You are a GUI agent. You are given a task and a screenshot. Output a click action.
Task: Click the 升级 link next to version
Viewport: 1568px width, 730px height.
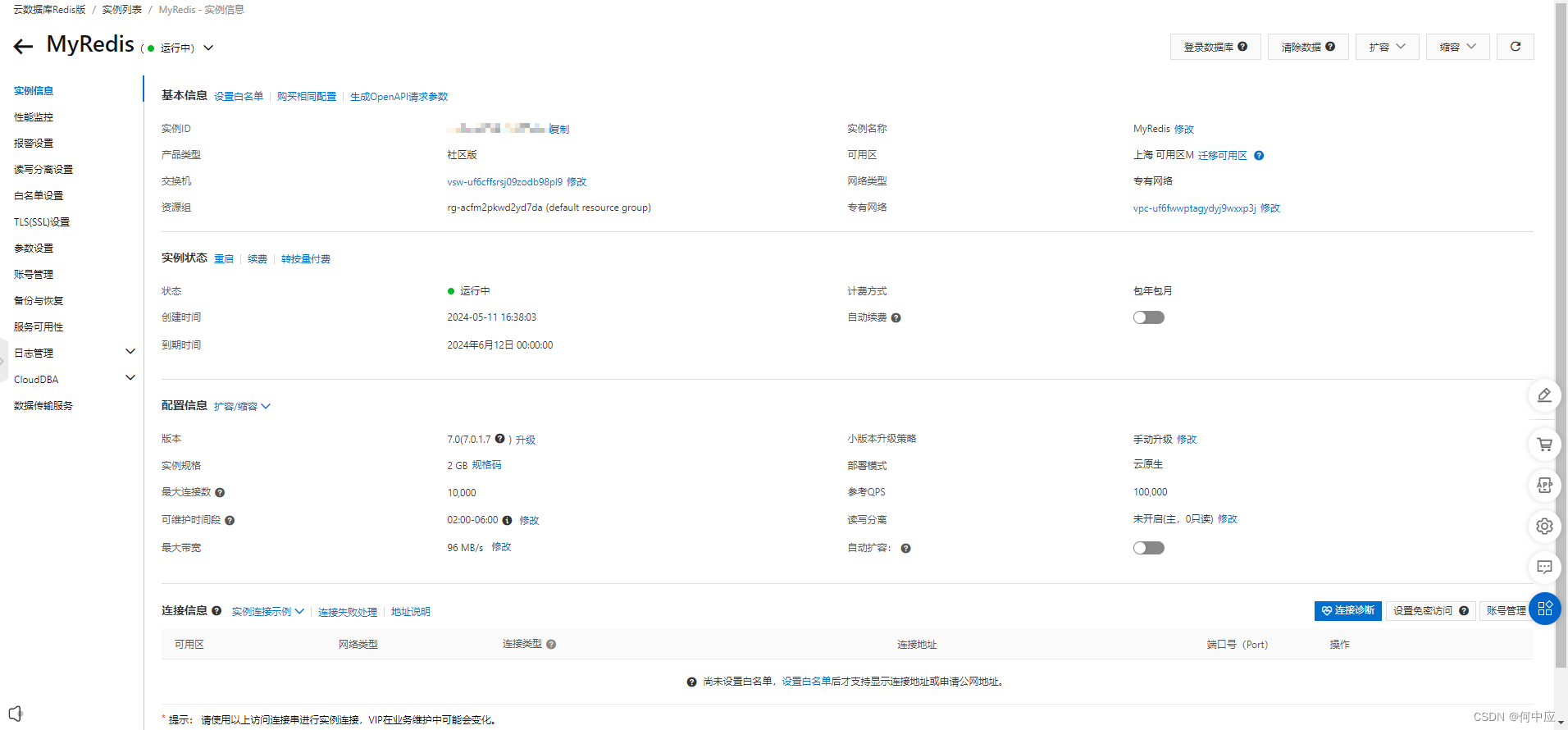tap(526, 440)
